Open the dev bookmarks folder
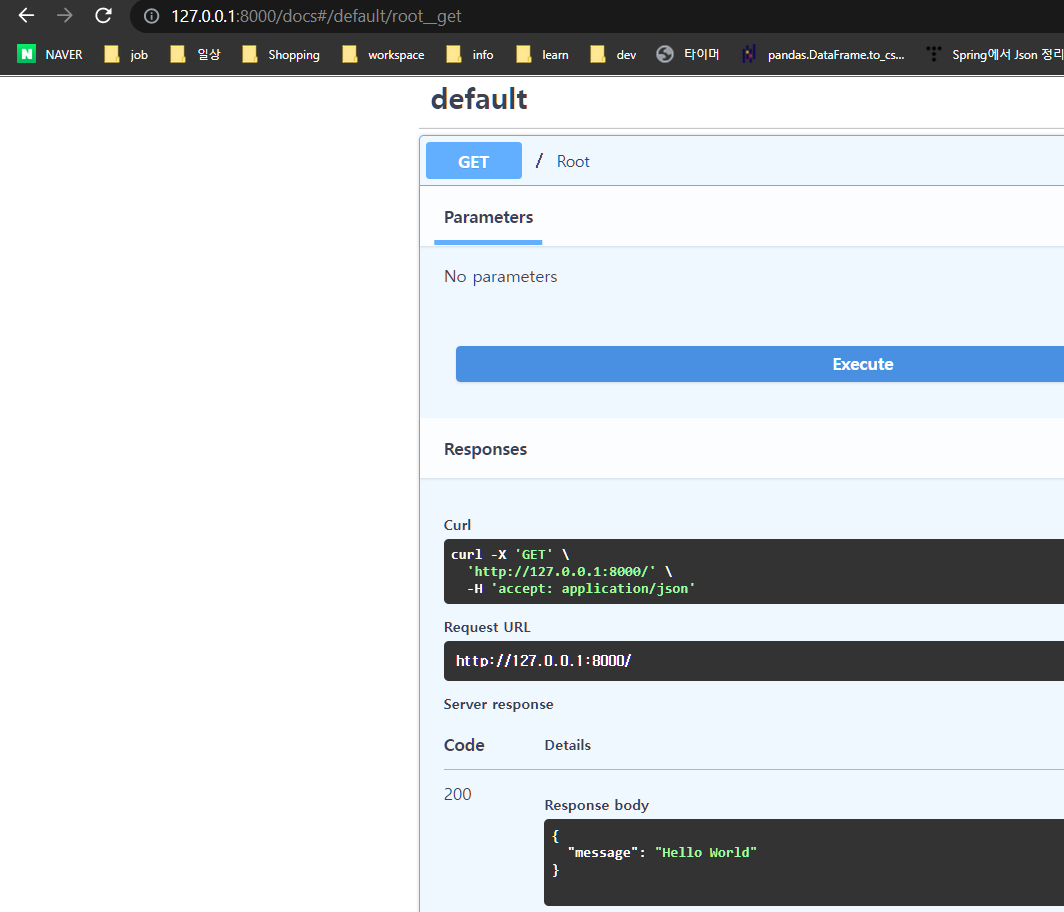 [613, 54]
